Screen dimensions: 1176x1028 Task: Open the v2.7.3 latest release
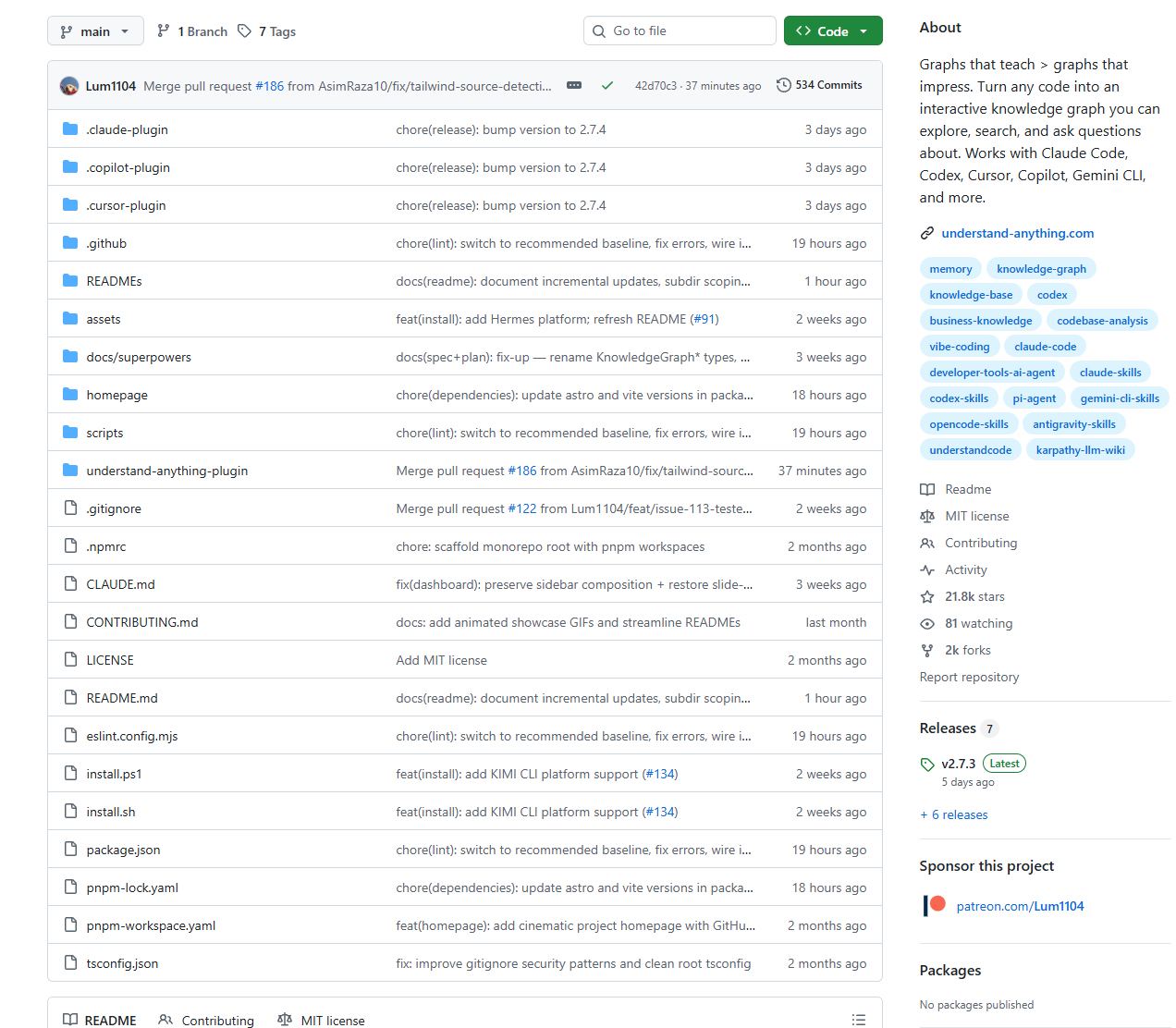pyautogui.click(x=958, y=764)
